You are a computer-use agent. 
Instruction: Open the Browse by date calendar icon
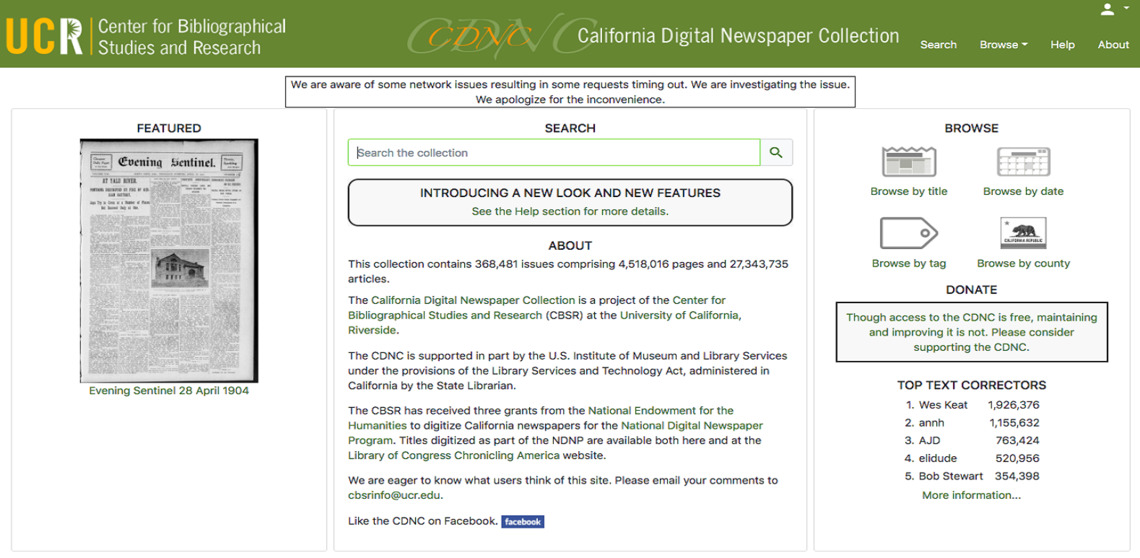1023,162
